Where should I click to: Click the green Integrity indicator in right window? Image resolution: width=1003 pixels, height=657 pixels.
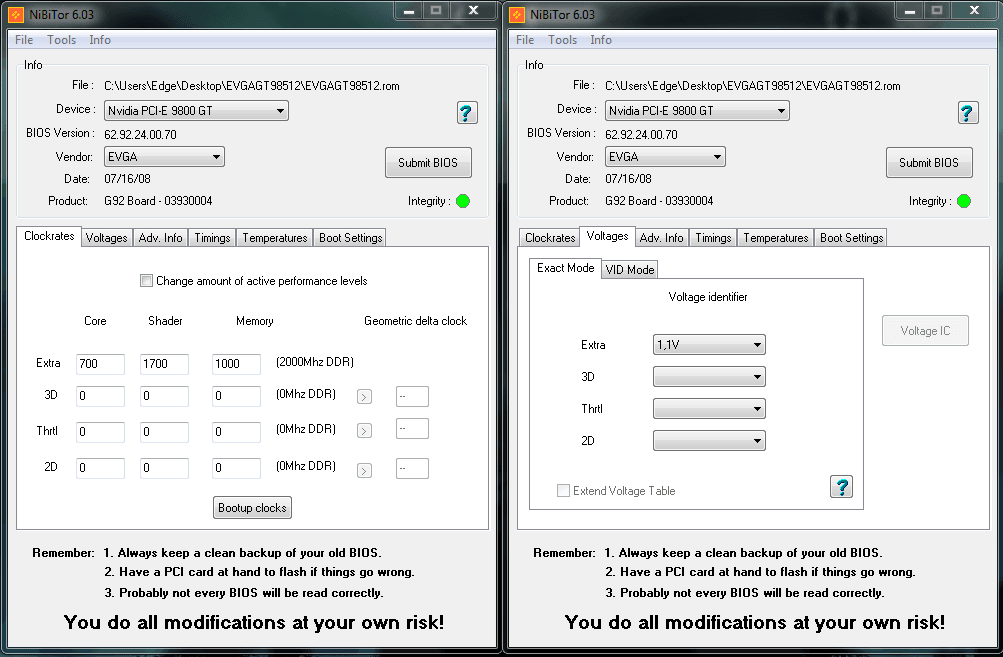964,201
